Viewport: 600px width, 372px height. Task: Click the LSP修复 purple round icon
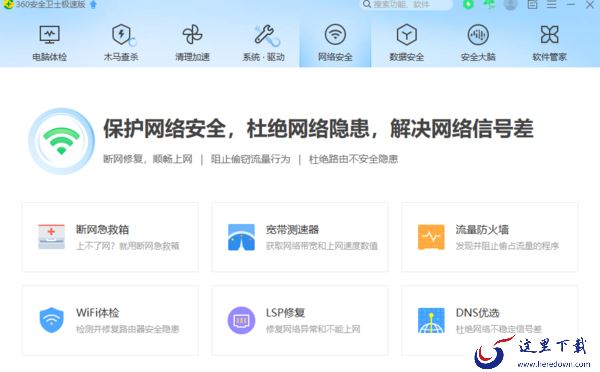pos(241,320)
